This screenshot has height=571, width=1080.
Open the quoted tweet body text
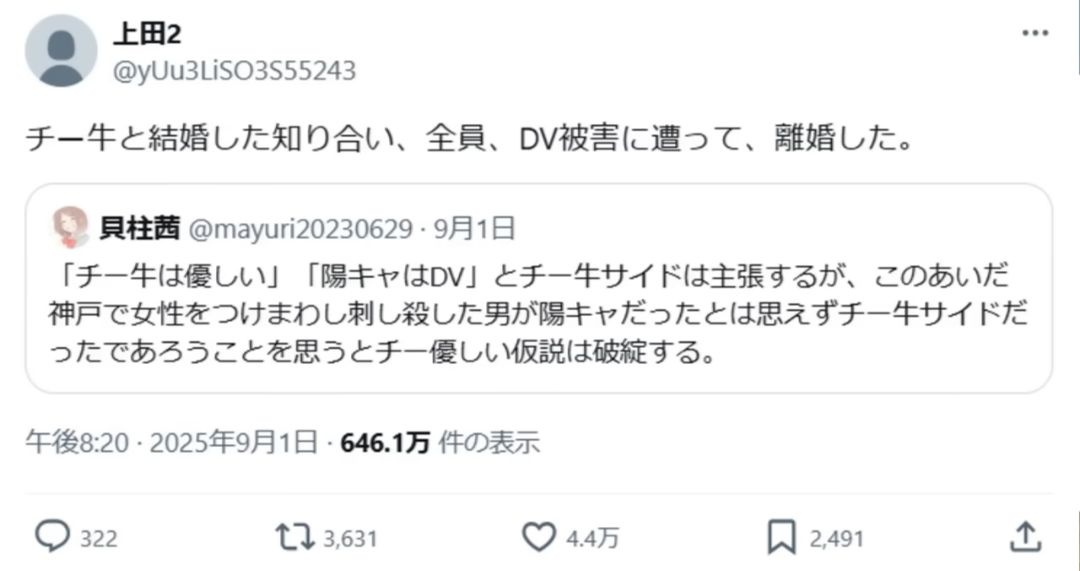pyautogui.click(x=538, y=314)
